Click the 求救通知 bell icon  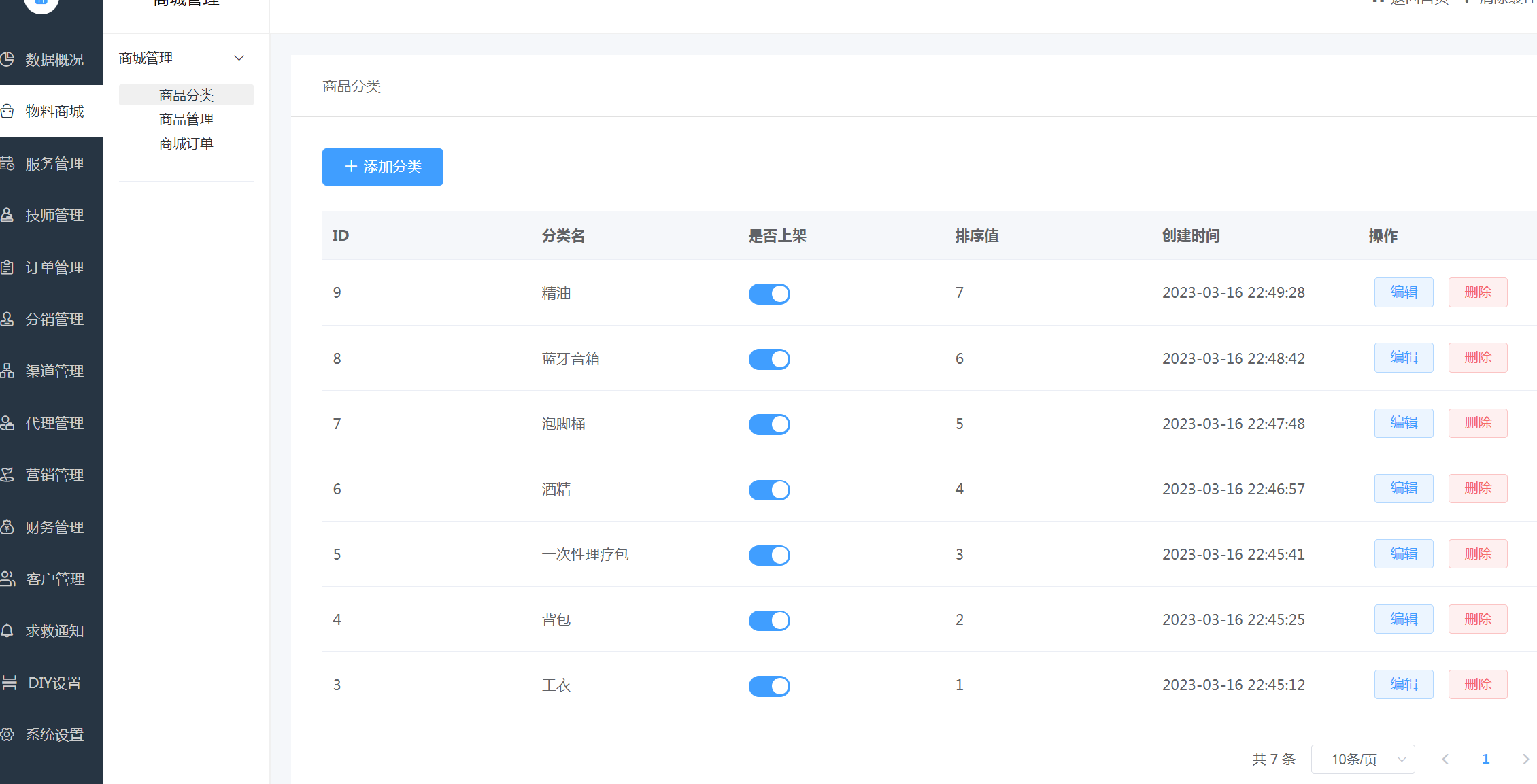point(7,630)
